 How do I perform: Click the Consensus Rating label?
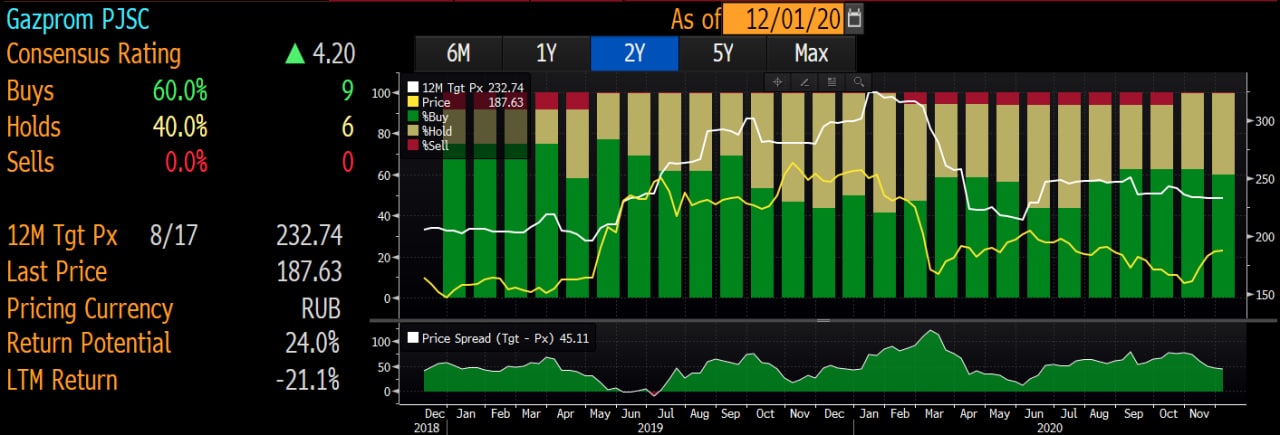94,55
